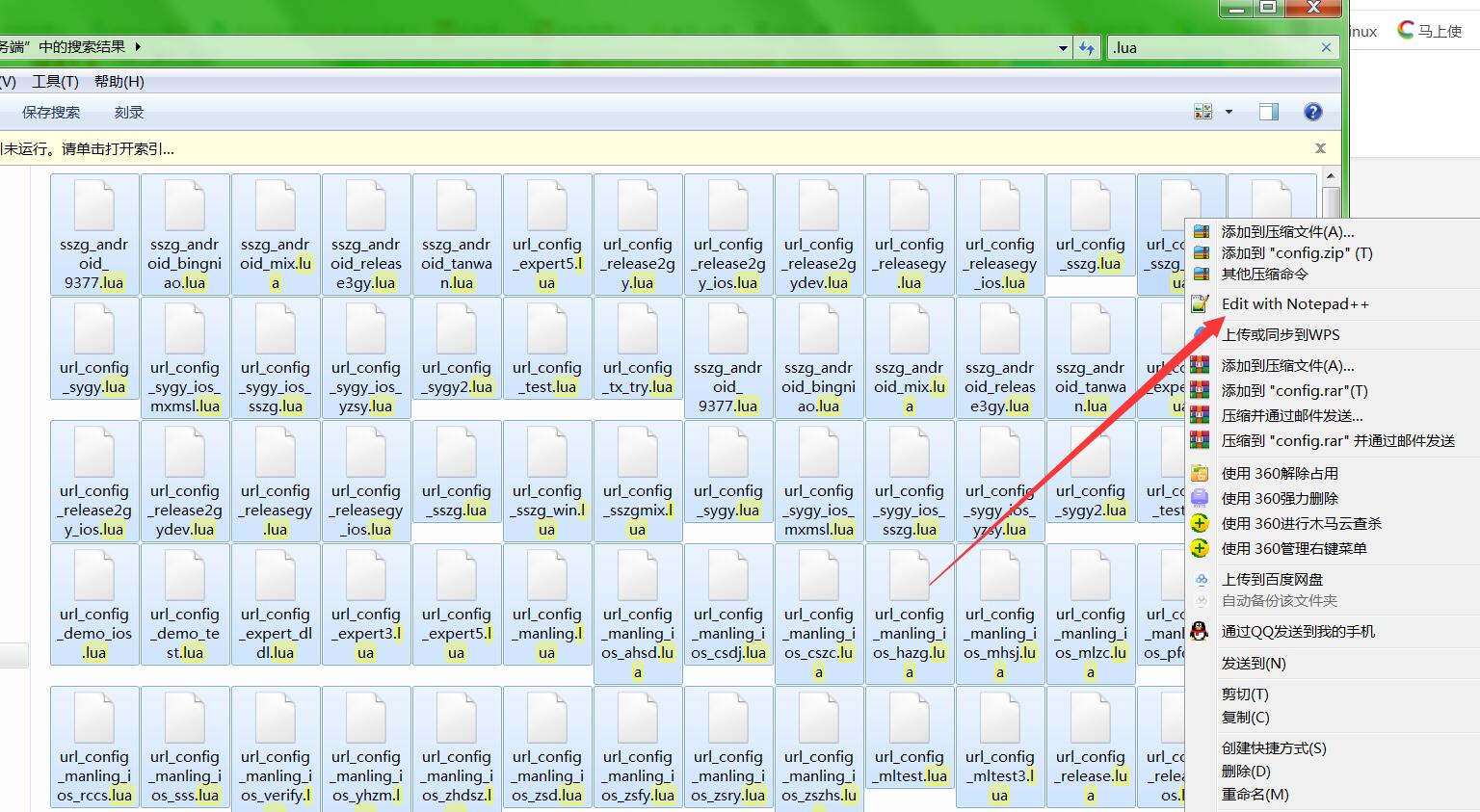Screen dimensions: 1480x812
Task: Select 上传到百度网盘 from context menu
Action: point(1272,580)
